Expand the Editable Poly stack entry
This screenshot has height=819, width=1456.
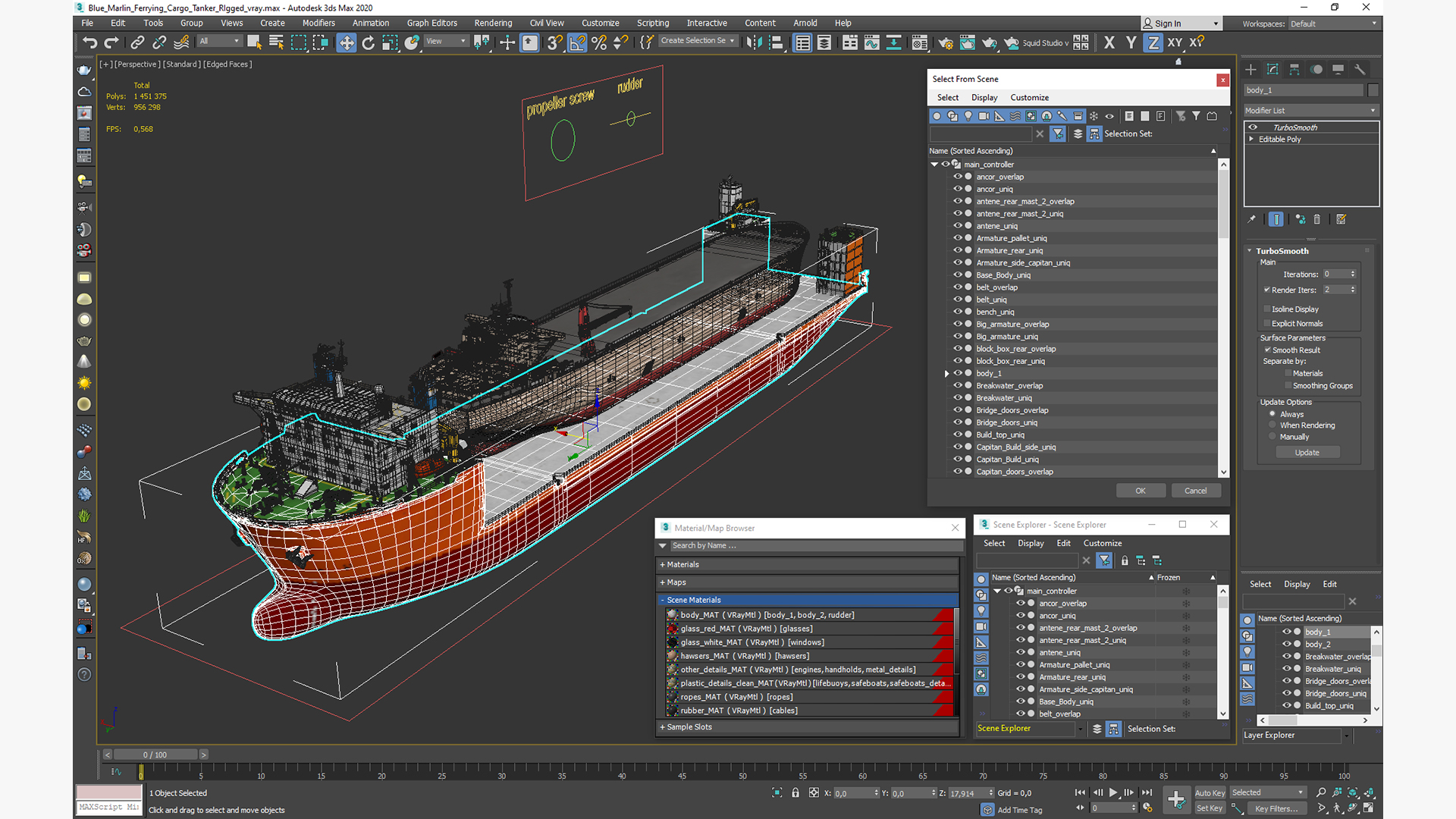pos(1251,139)
